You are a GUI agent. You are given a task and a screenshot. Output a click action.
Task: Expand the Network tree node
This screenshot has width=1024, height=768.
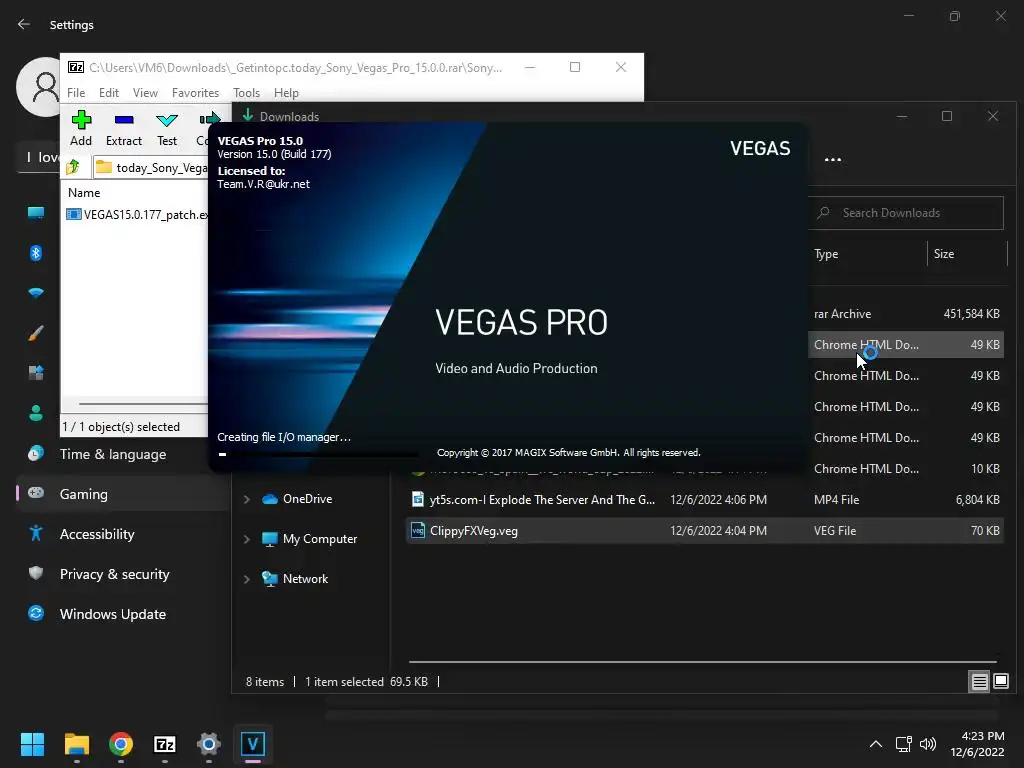247,579
